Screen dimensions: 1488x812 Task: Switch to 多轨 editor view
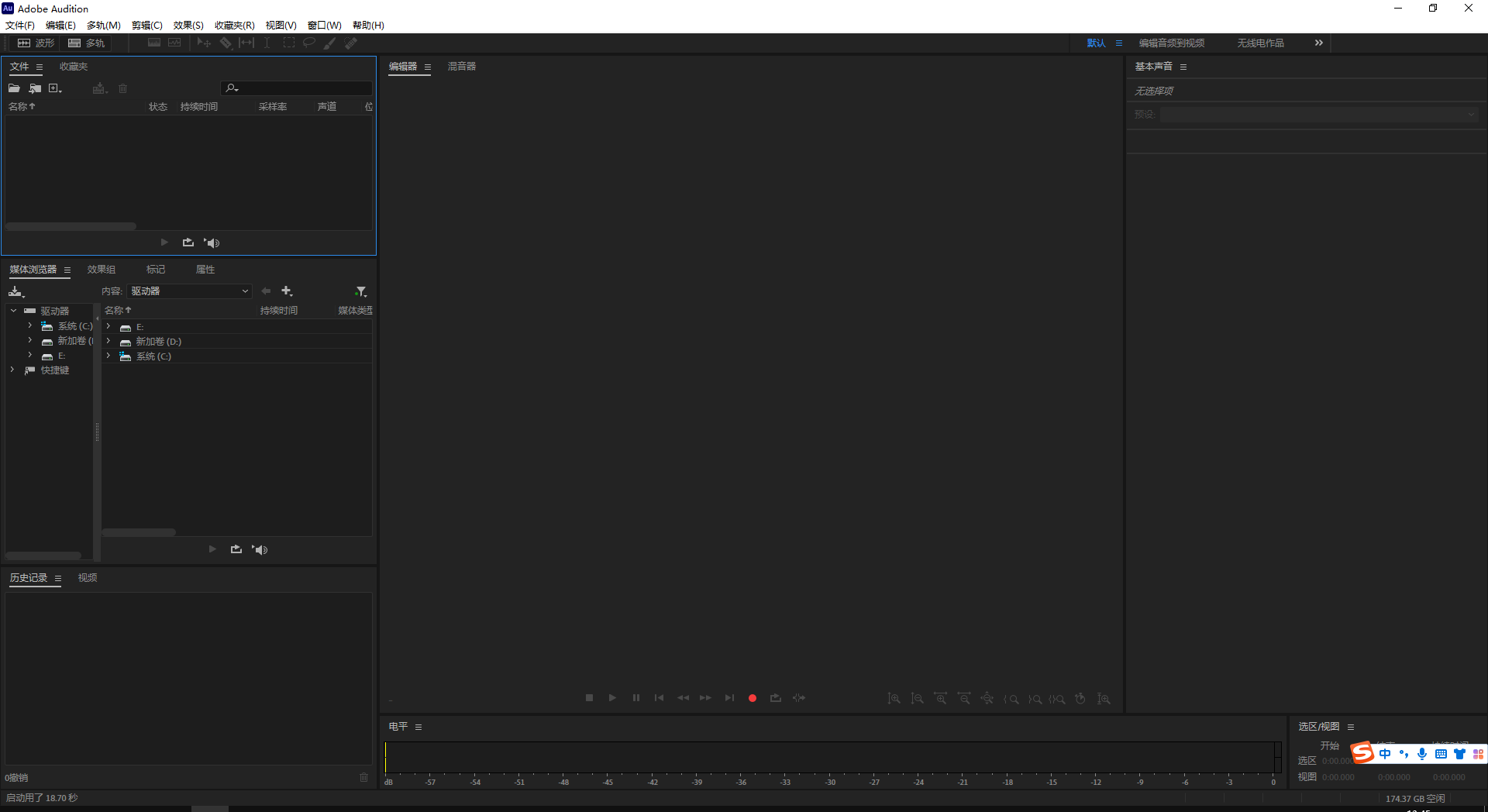point(87,43)
